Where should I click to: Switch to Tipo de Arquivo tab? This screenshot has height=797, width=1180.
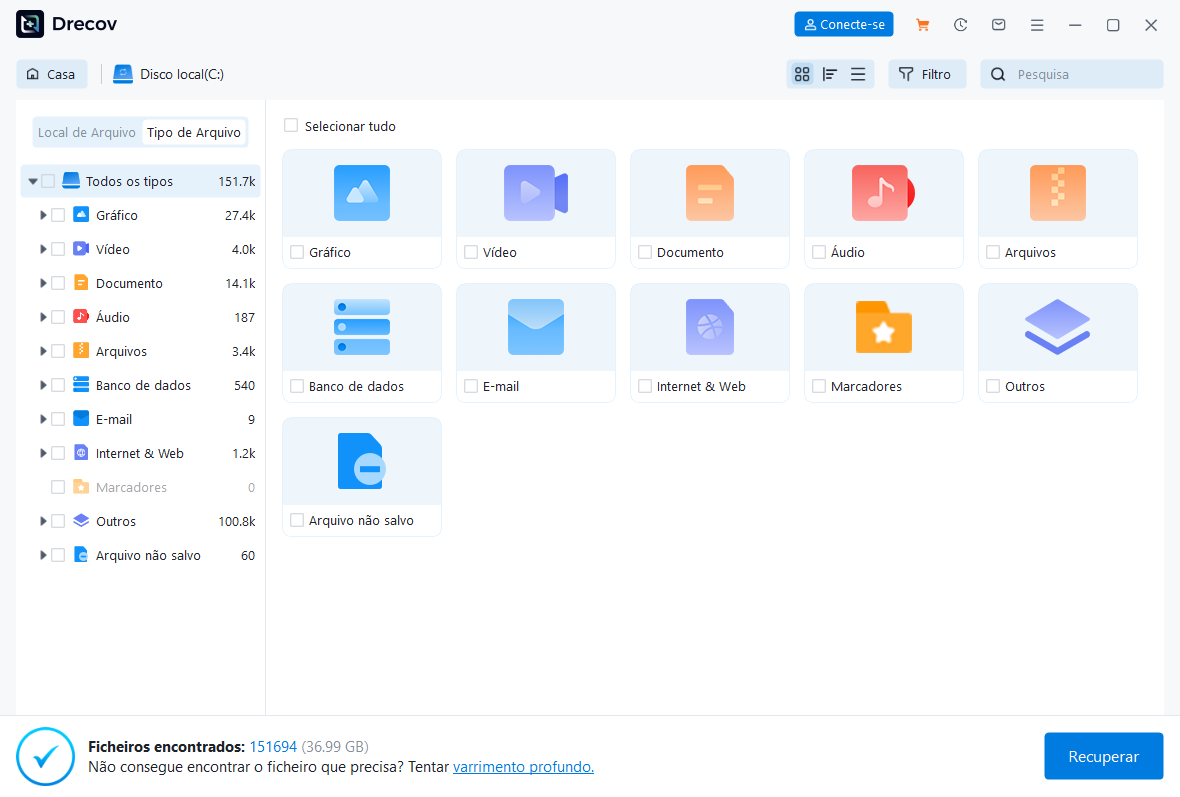point(193,132)
